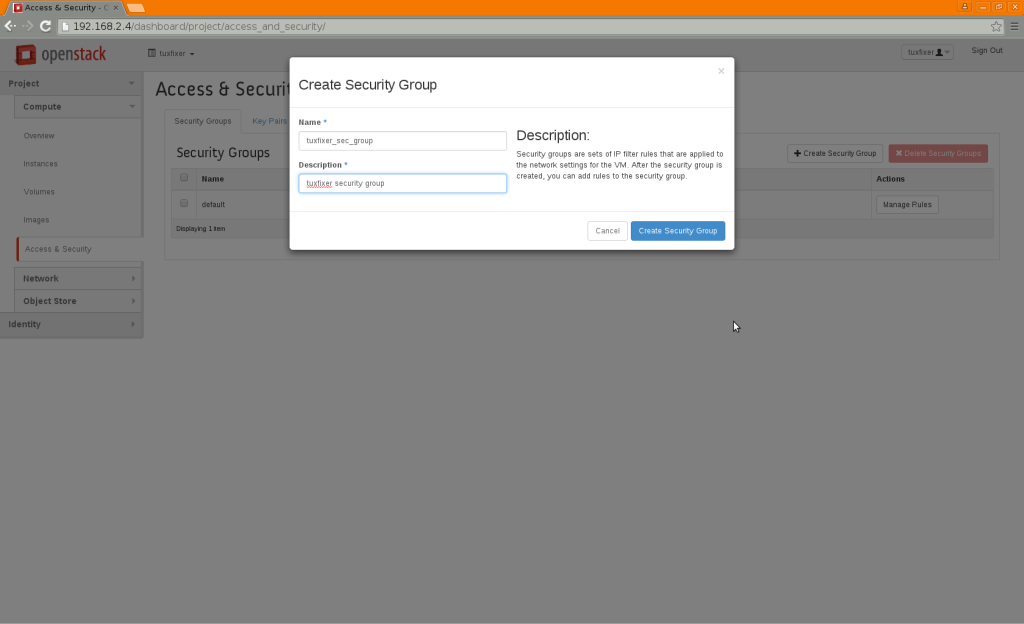The height and width of the screenshot is (624, 1024).
Task: Click the Sign Out link
Action: point(987,50)
